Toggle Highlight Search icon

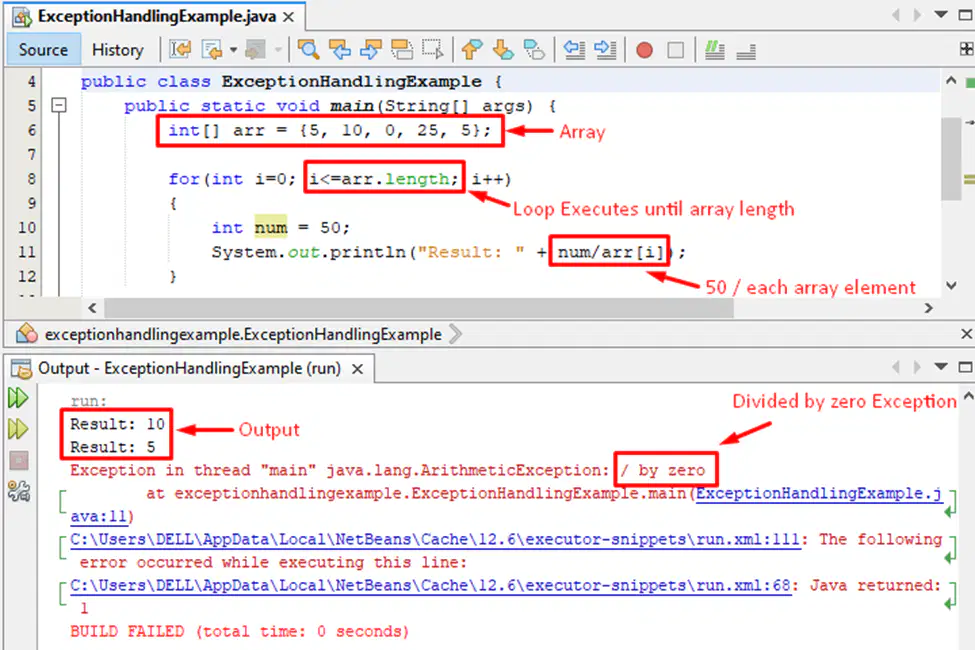(402, 49)
